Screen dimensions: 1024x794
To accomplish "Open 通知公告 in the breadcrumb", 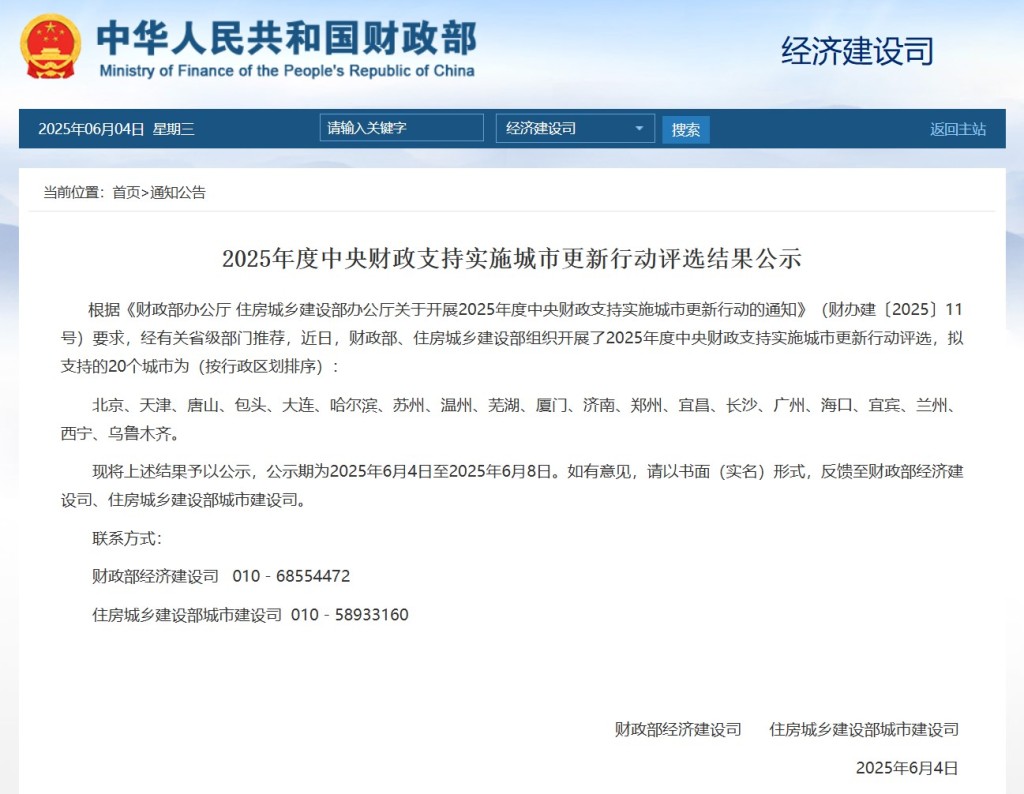I will tap(178, 193).
